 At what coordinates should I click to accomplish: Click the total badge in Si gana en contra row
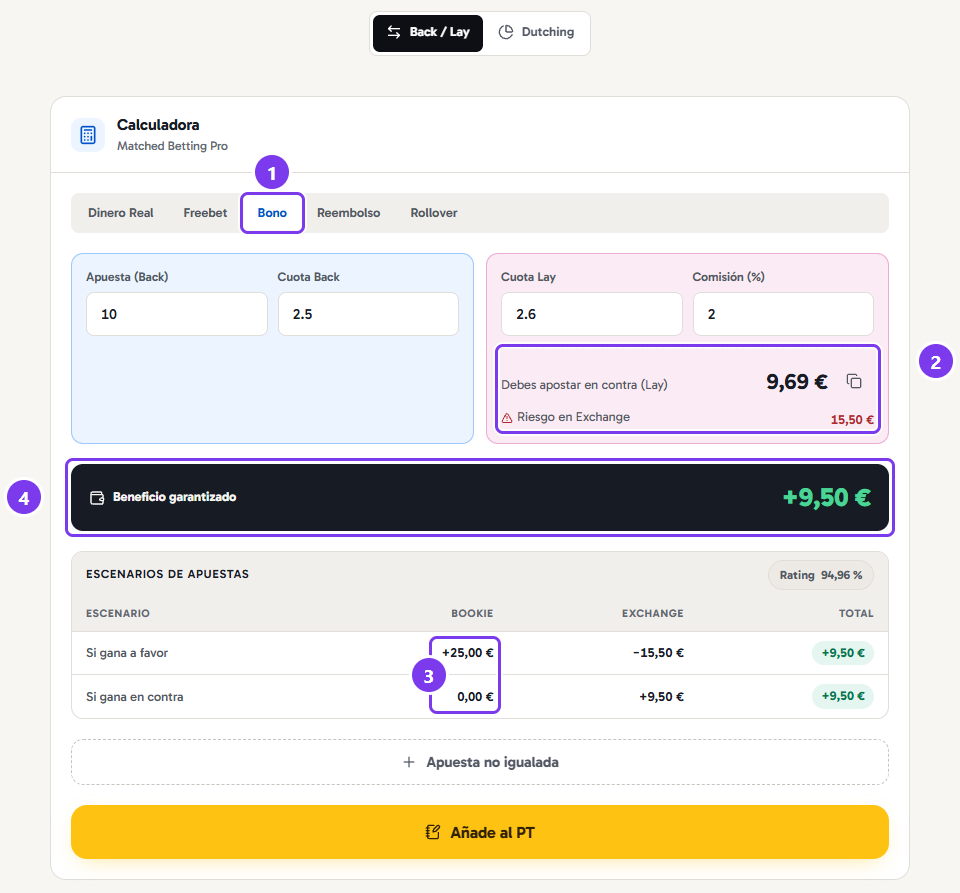click(843, 697)
